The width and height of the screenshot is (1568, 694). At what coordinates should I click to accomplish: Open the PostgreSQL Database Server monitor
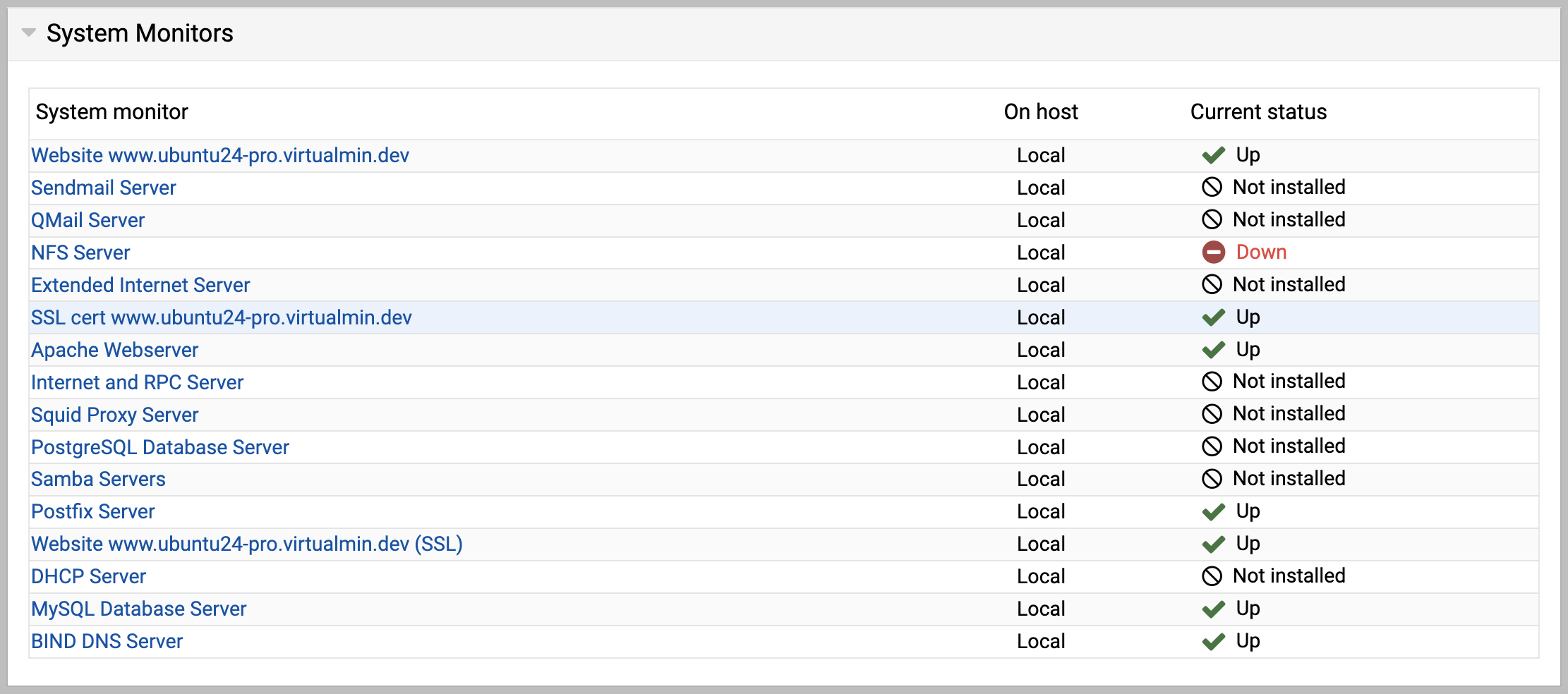(x=160, y=447)
